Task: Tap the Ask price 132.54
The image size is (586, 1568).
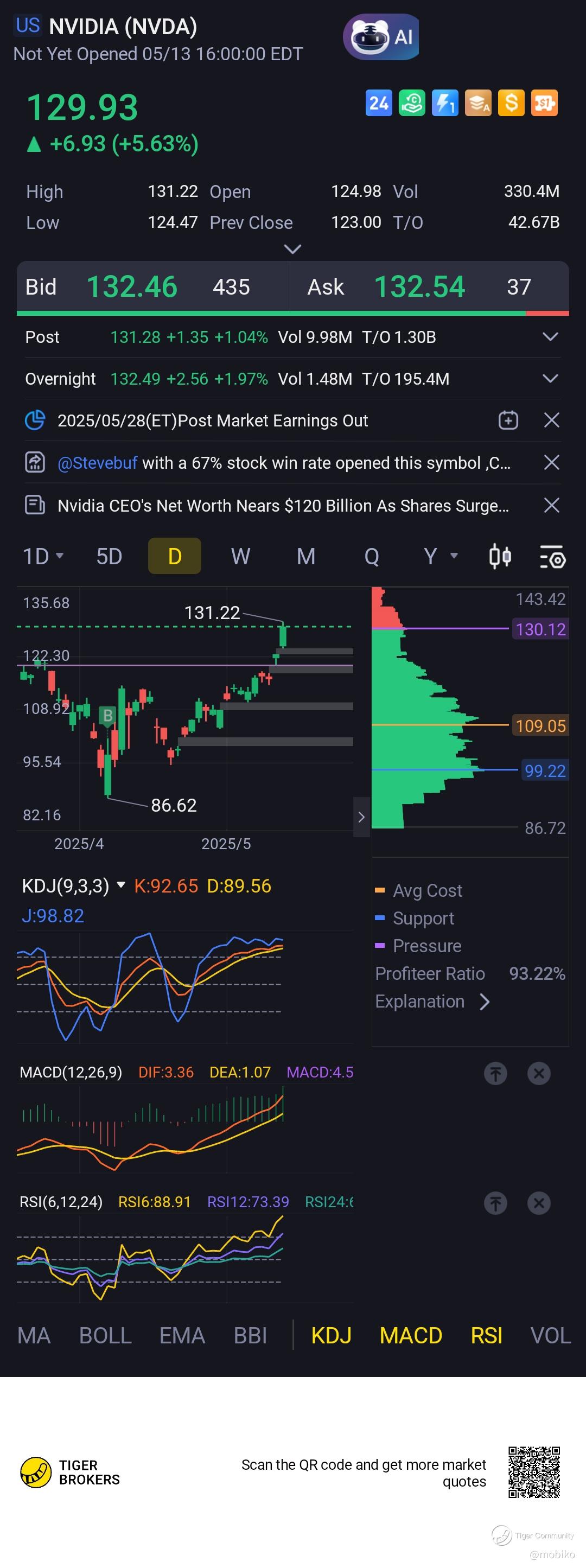Action: 419,286
